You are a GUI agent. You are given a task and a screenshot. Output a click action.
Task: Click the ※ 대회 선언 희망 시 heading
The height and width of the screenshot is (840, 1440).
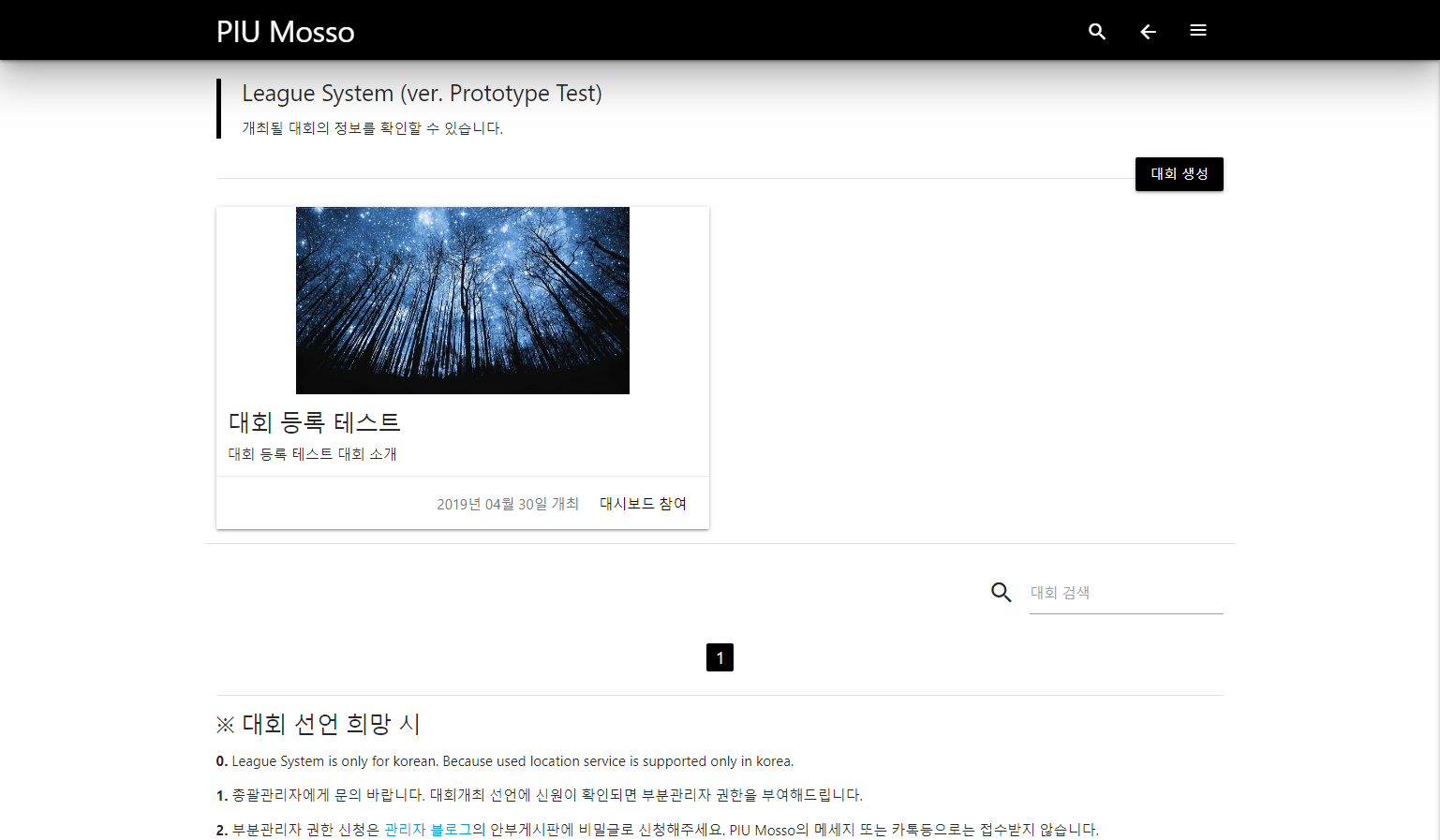click(319, 724)
